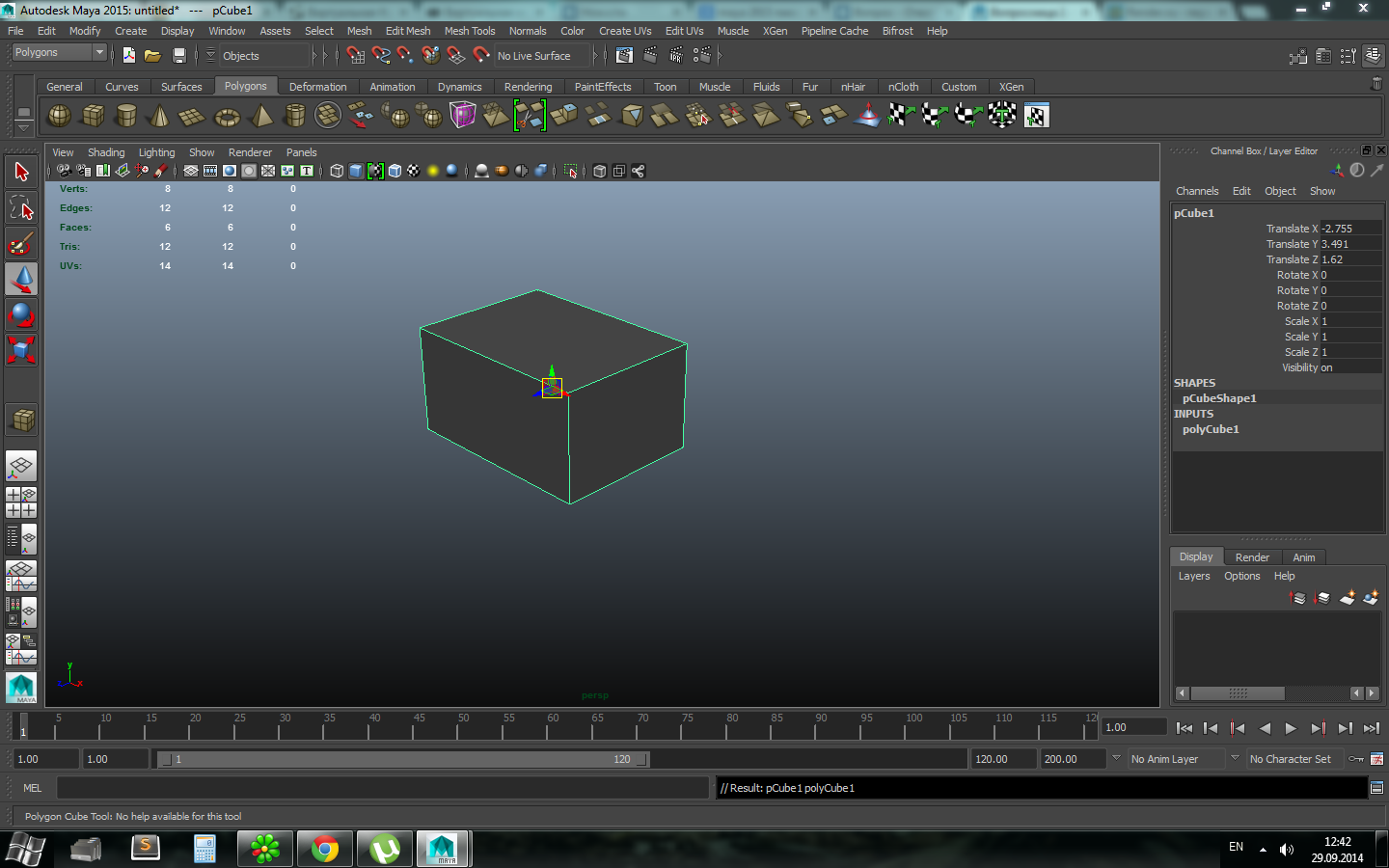Toggle the Auto Keyframe key button
1389x868 pixels.
pos(1356,759)
